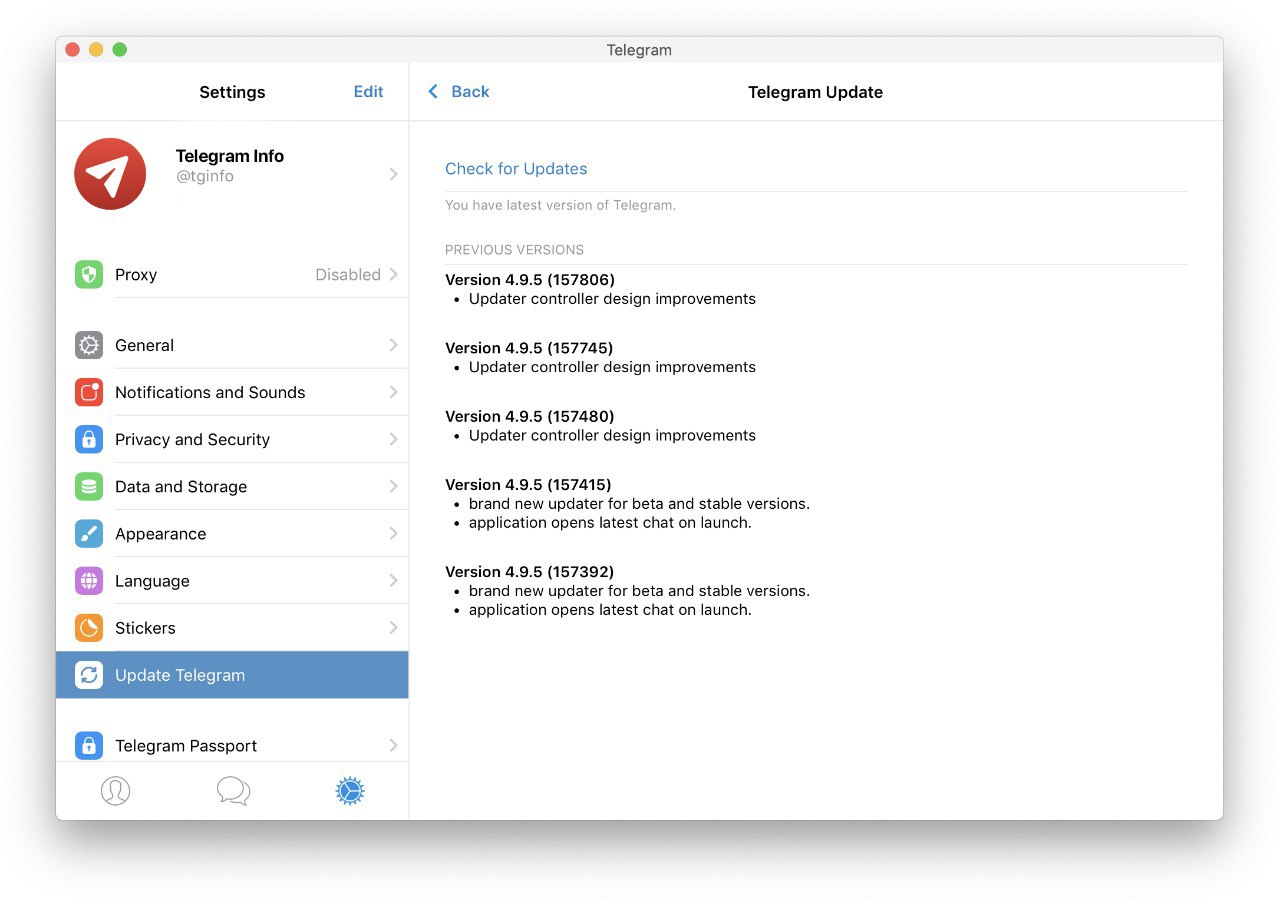Expand the Telegram Info profile chevron

[394, 174]
